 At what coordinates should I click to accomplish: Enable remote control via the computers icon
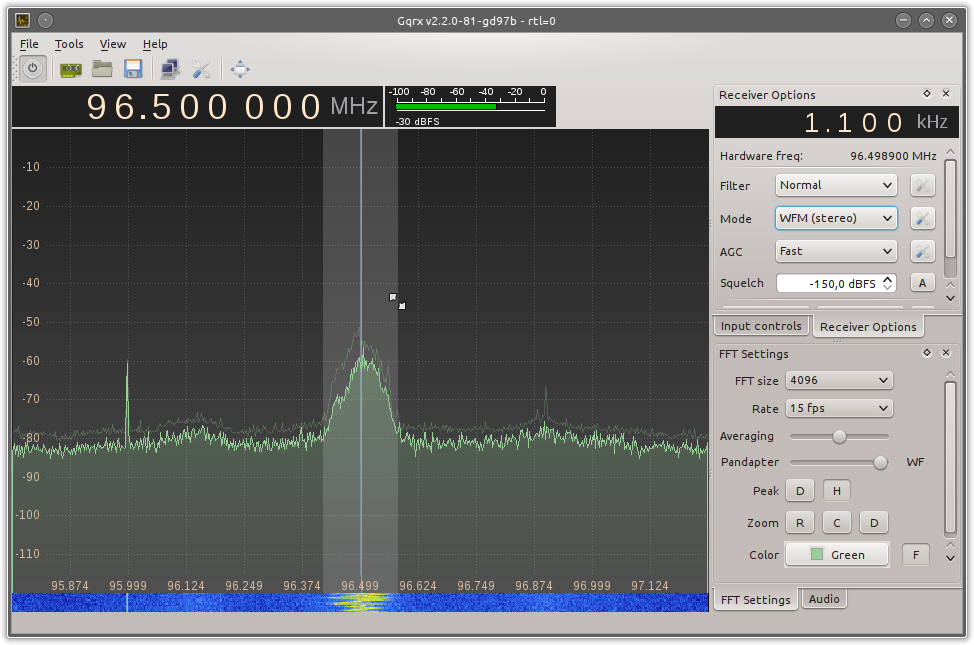pos(169,69)
